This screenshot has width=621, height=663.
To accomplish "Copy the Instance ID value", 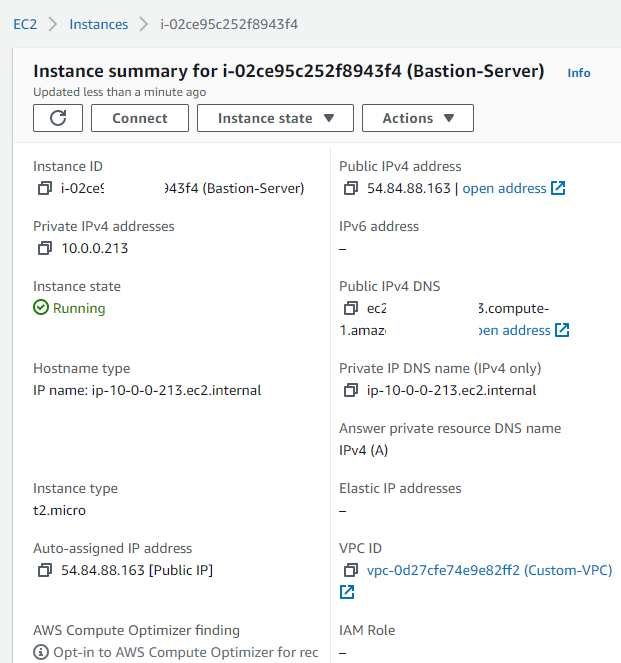I will [45, 188].
